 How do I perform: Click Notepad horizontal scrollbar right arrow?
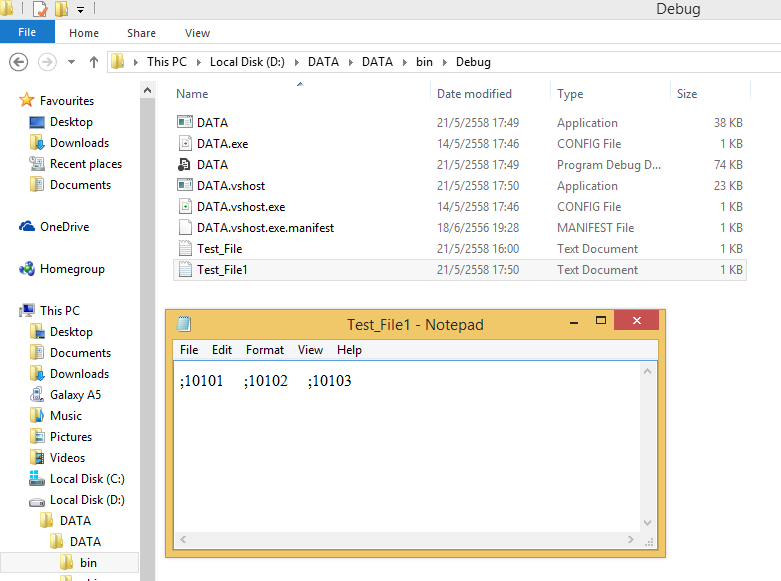click(x=631, y=540)
